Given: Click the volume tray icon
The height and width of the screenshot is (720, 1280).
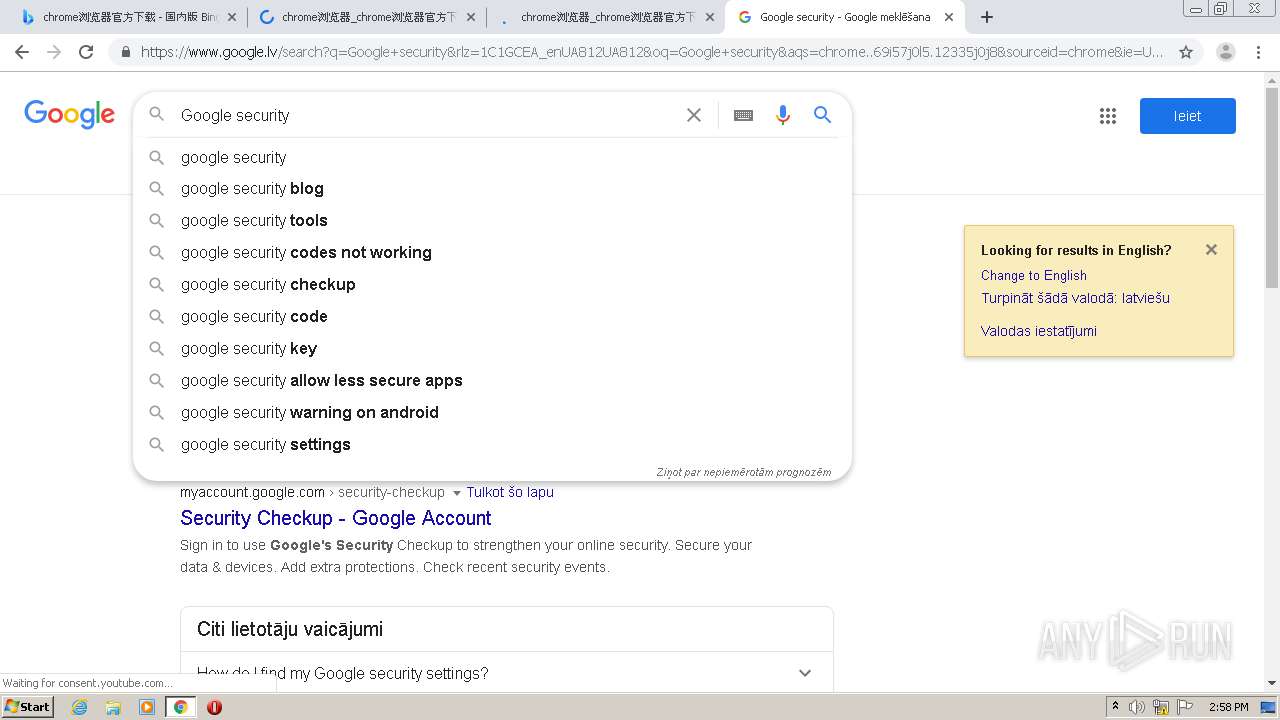Looking at the screenshot, I should (x=1137, y=707).
